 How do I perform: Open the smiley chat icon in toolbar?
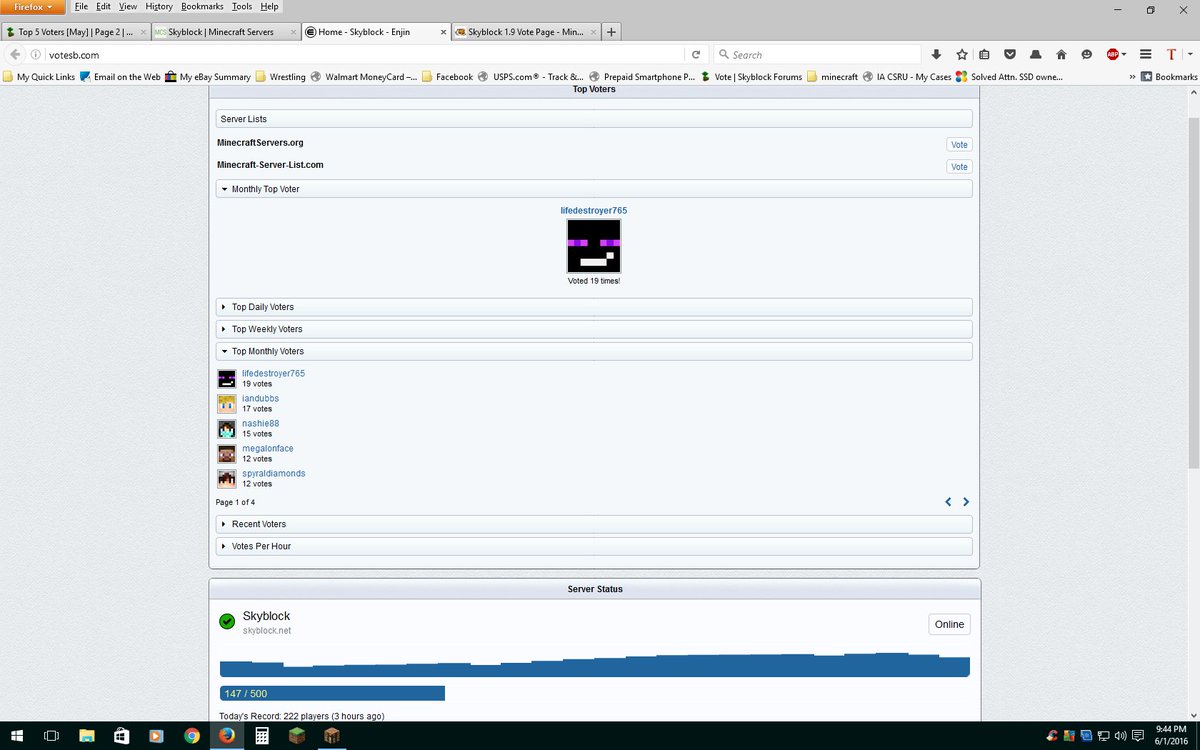click(x=1086, y=55)
